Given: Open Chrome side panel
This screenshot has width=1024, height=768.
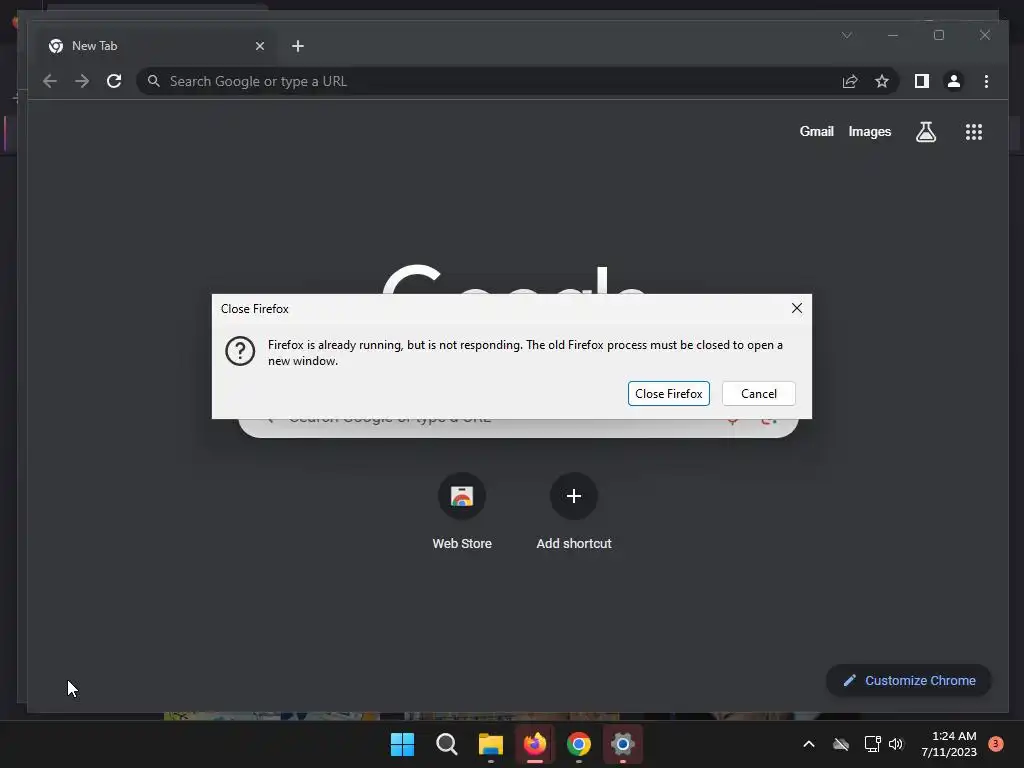Looking at the screenshot, I should pyautogui.click(x=921, y=81).
